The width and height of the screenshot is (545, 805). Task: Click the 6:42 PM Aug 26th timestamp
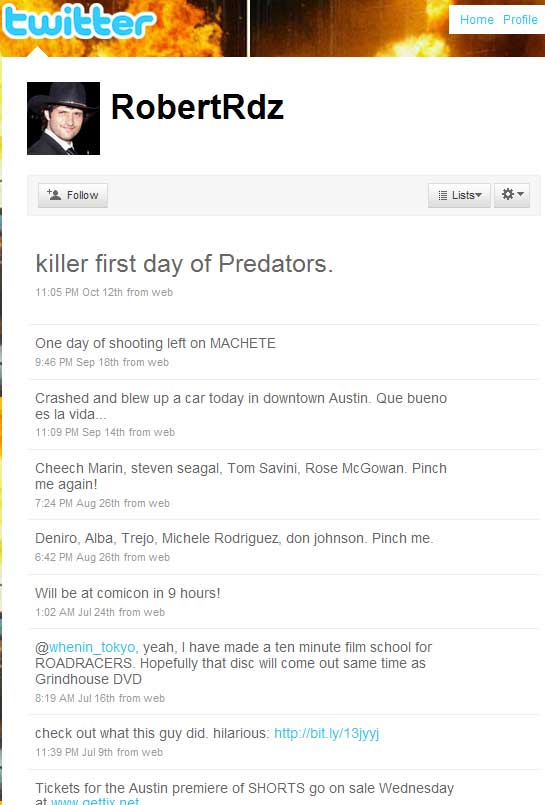click(77, 557)
